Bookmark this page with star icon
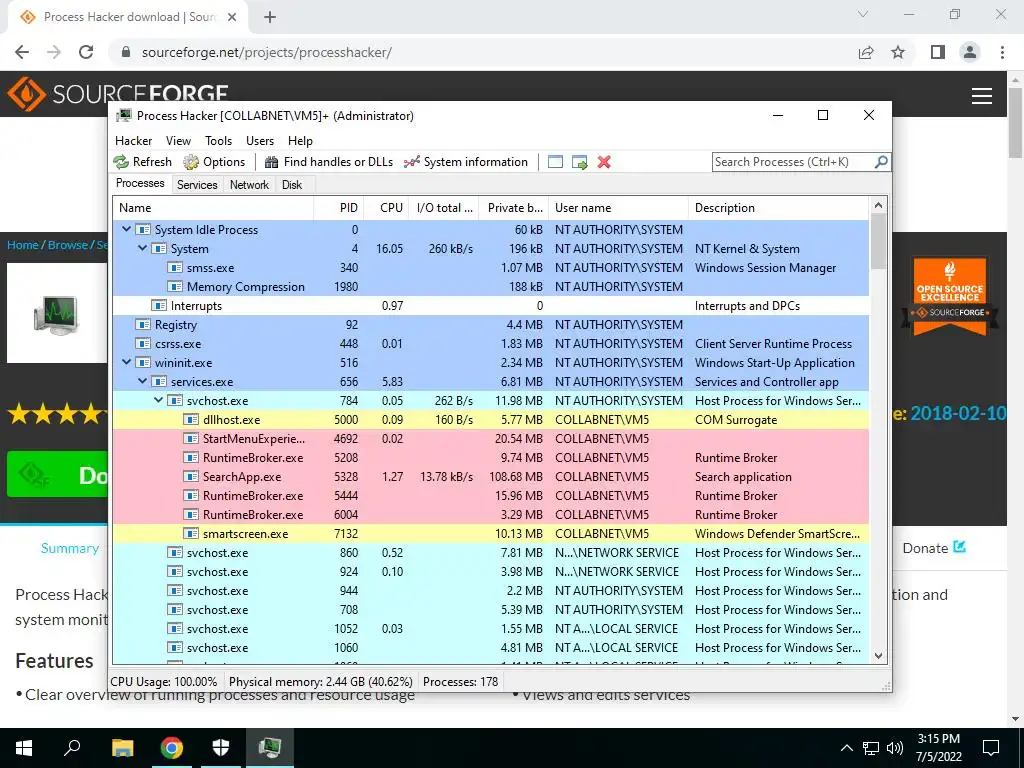This screenshot has height=768, width=1024. point(898,52)
